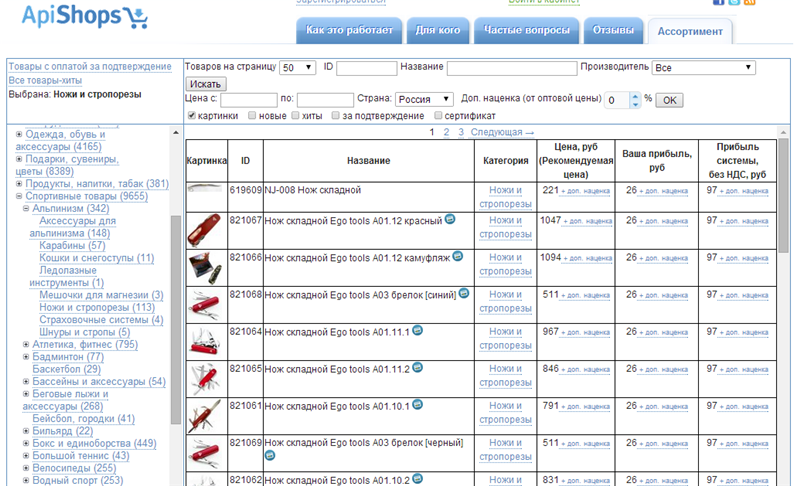Go to Следующая next page link

(502, 132)
